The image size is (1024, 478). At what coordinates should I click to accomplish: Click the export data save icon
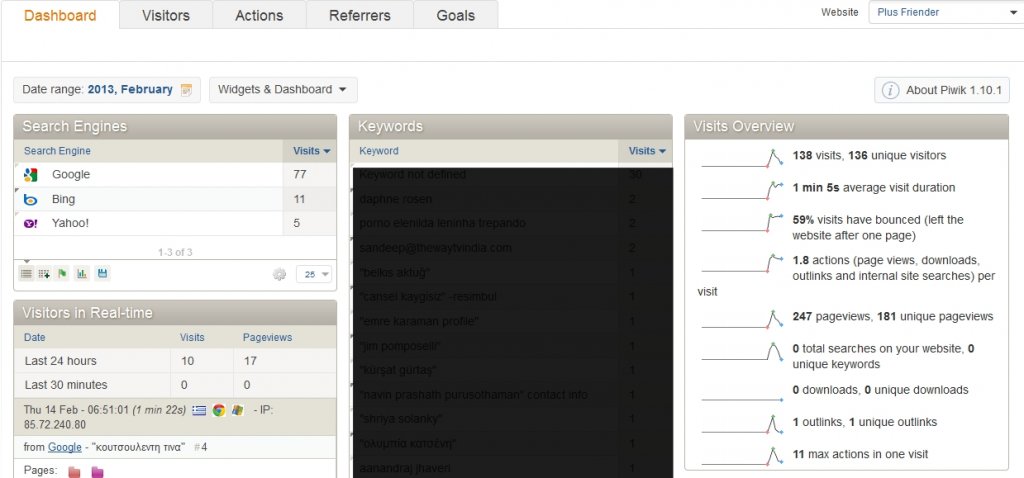[102, 274]
